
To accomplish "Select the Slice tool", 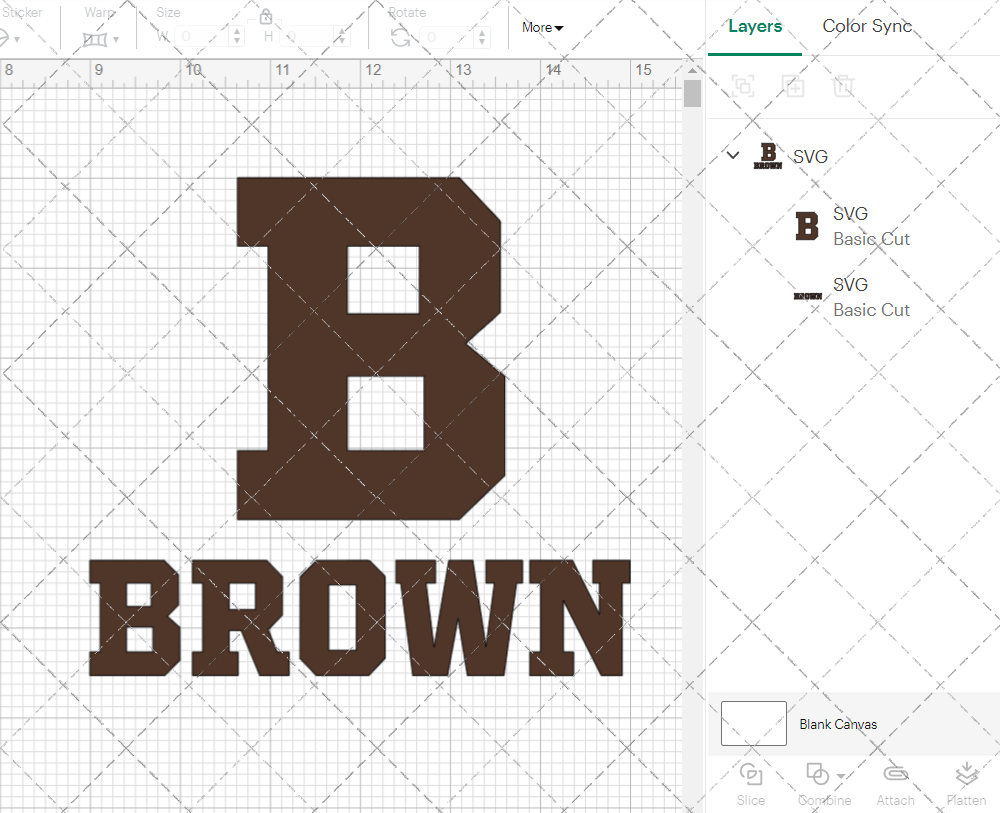I will (x=750, y=783).
